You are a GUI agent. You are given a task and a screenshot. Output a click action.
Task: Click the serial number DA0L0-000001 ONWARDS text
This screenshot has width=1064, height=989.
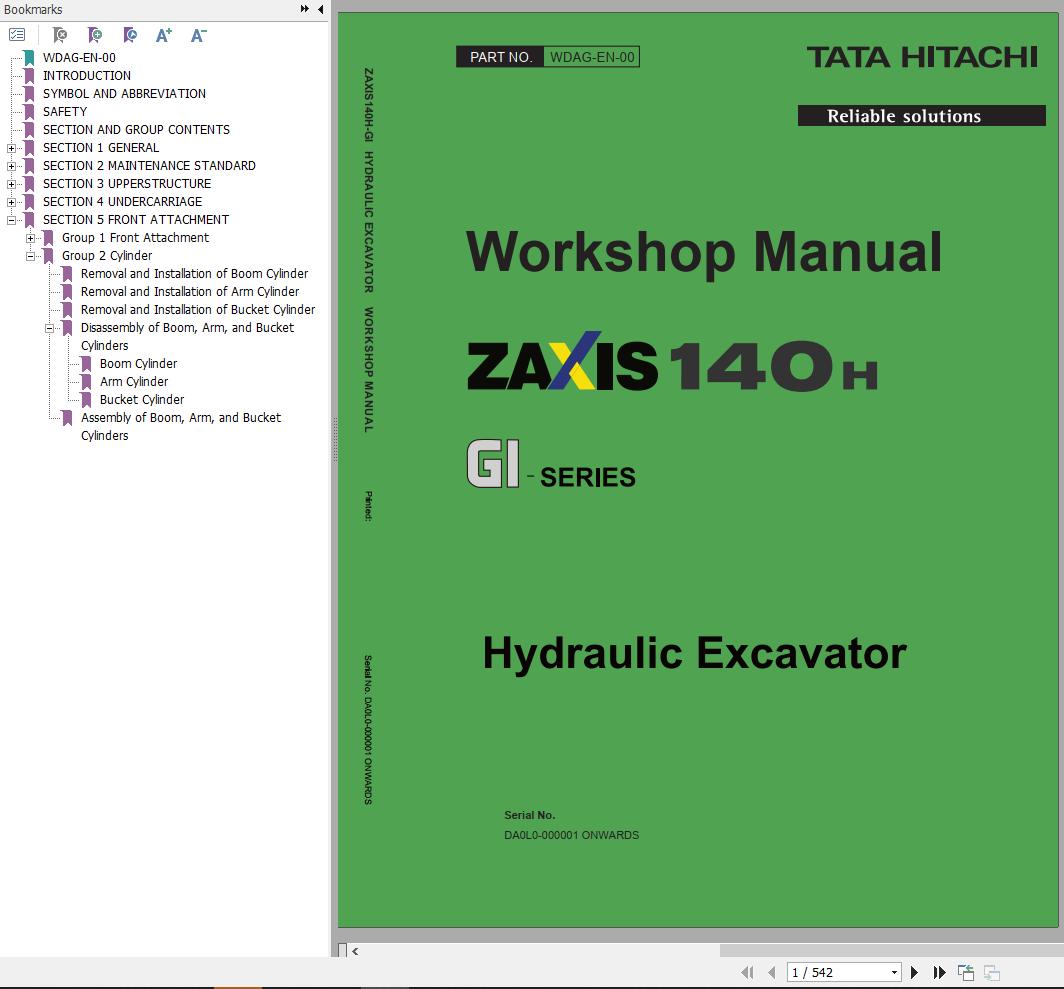pyautogui.click(x=571, y=835)
